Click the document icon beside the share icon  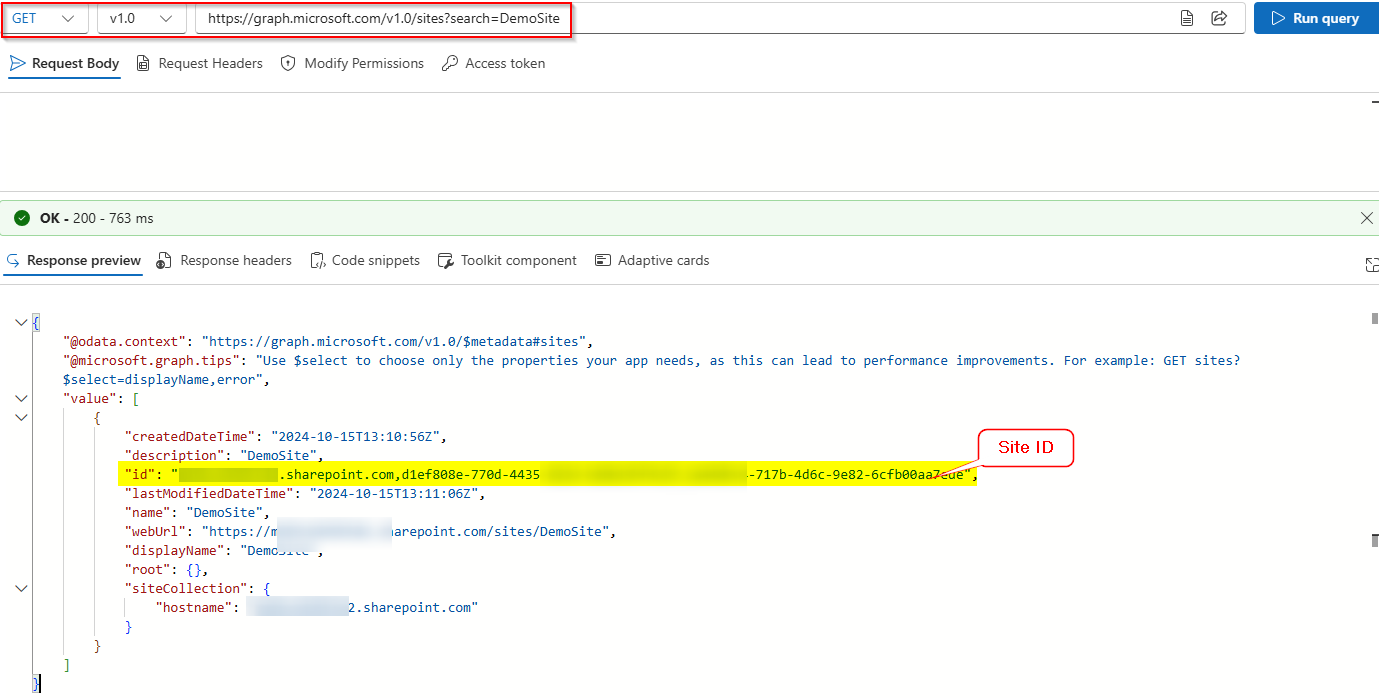(x=1187, y=17)
